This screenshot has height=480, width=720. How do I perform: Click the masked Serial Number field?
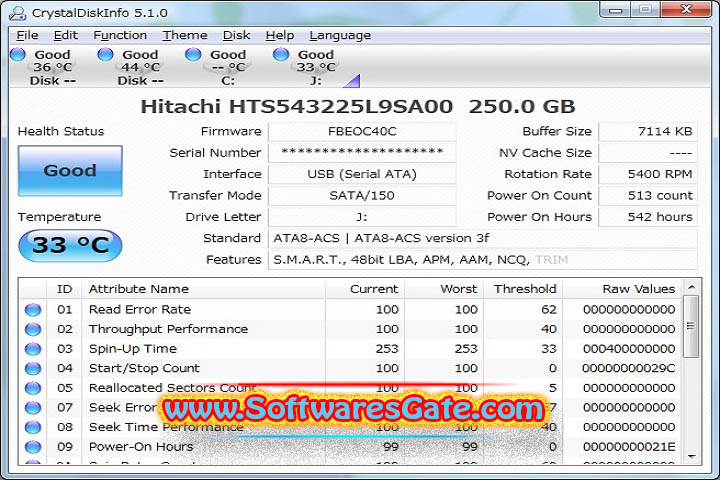point(362,152)
